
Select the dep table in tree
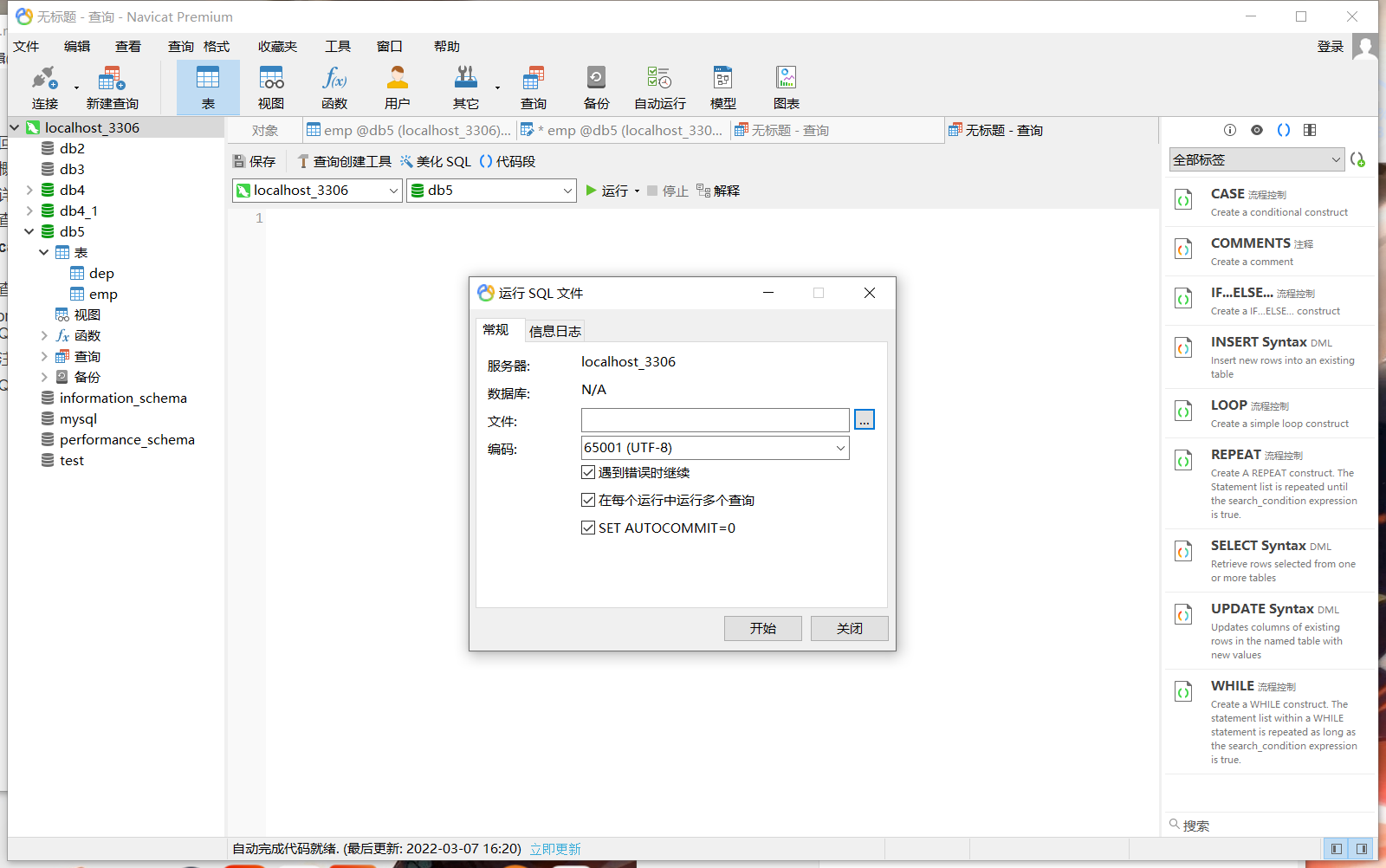[x=101, y=274]
